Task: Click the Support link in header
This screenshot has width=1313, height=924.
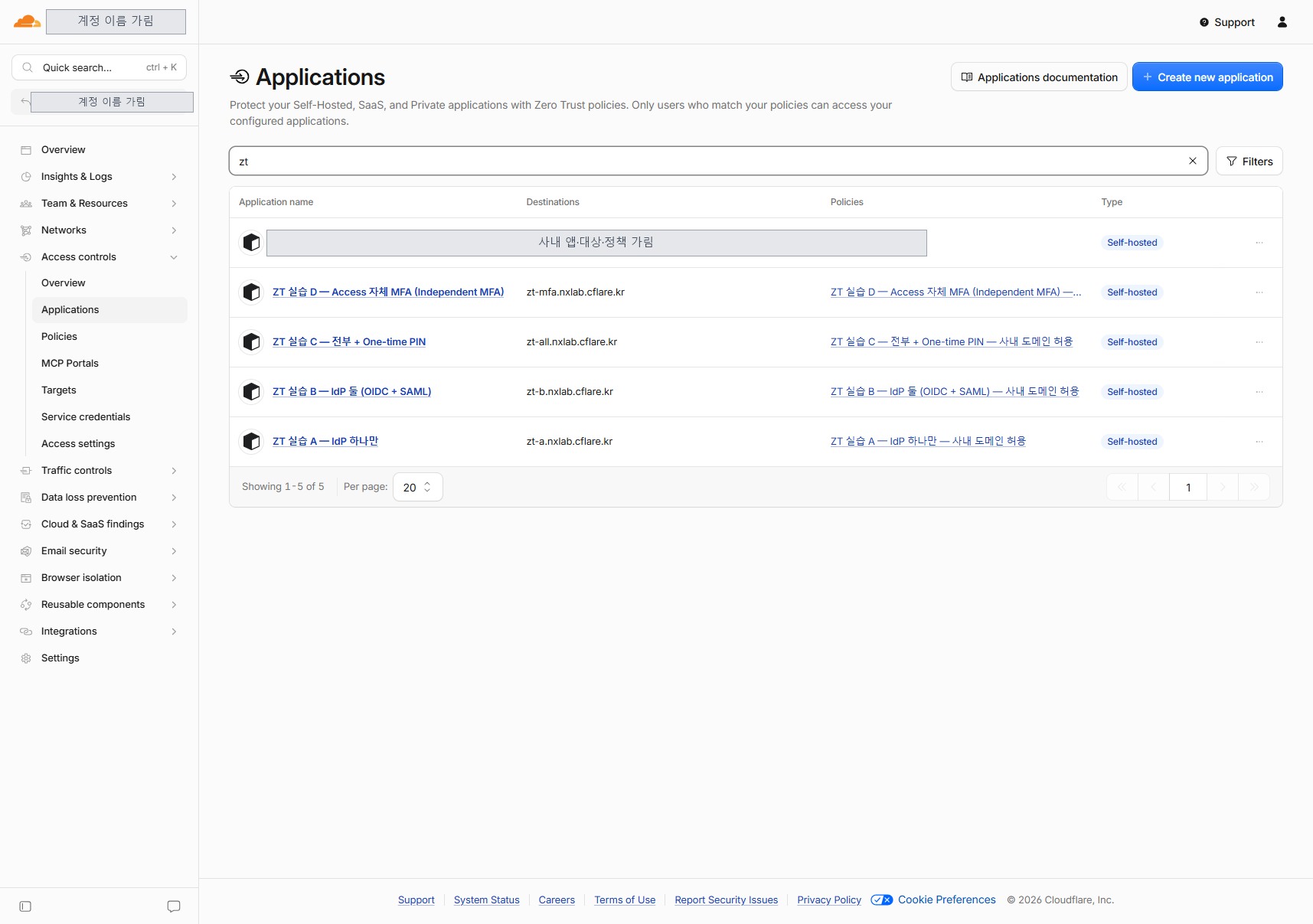Action: click(x=1226, y=22)
